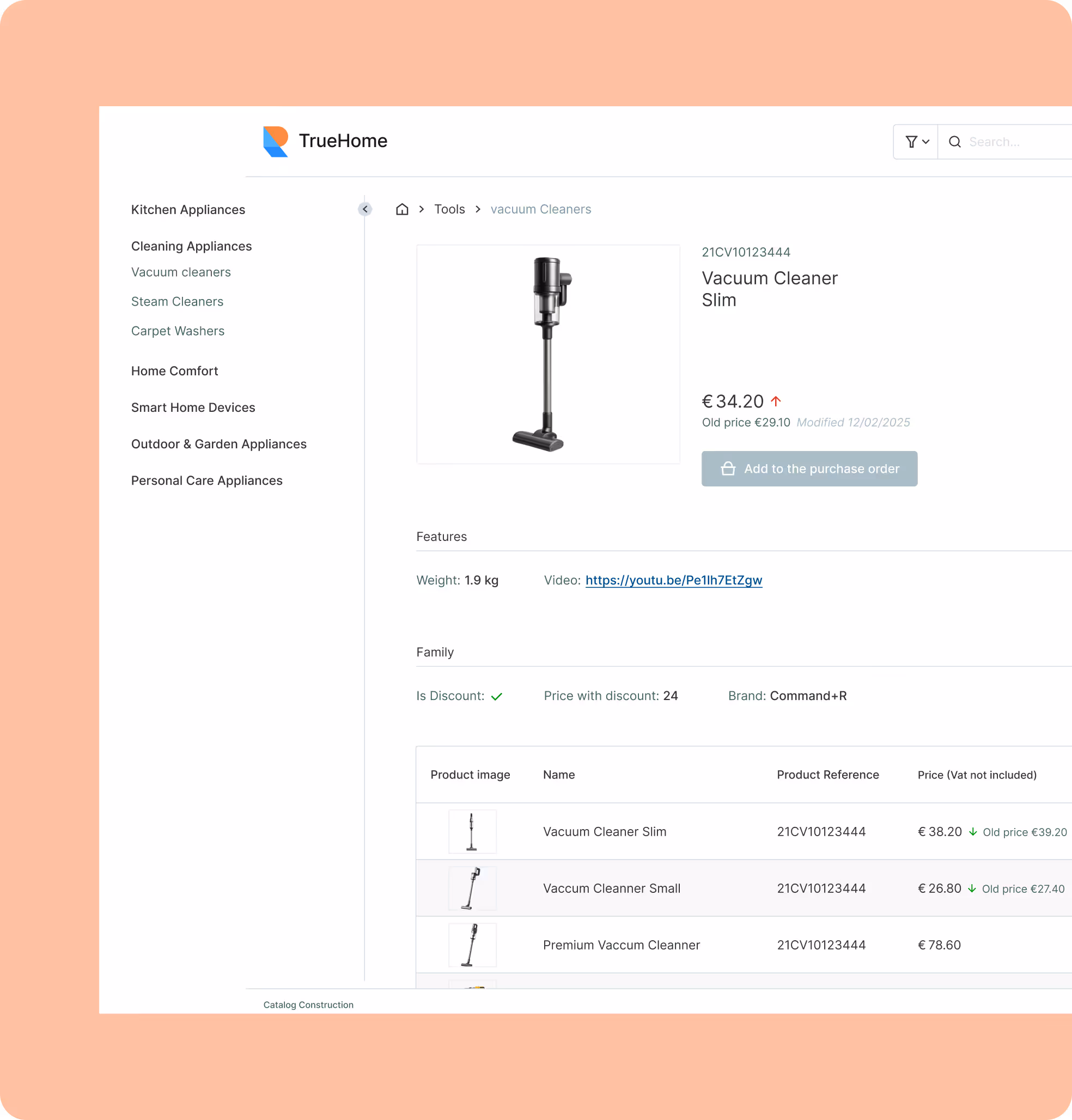Select Smart Home Devices category
This screenshot has width=1072, height=1120.
pos(193,407)
